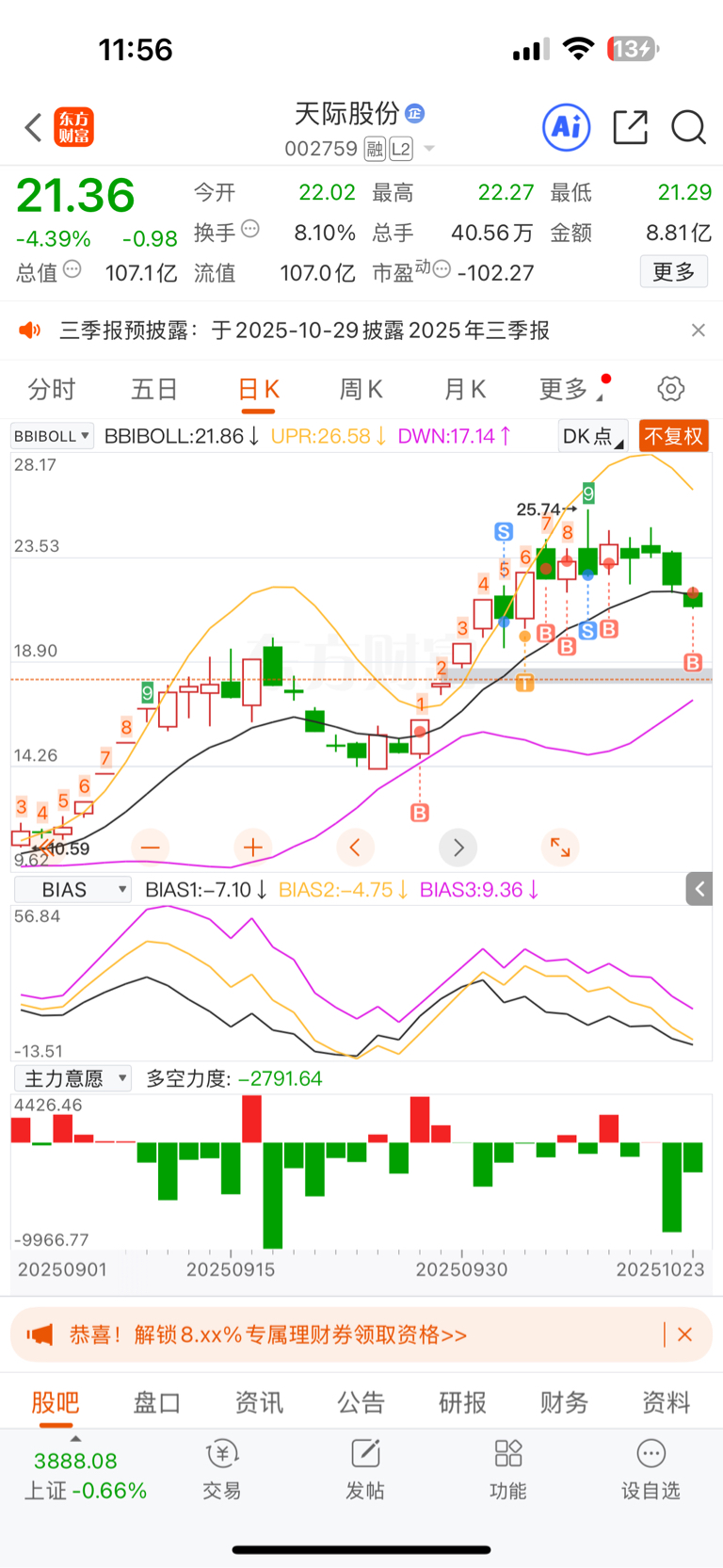The height and width of the screenshot is (1568, 723).
Task: Zoom in chart with plus button
Action: click(252, 848)
